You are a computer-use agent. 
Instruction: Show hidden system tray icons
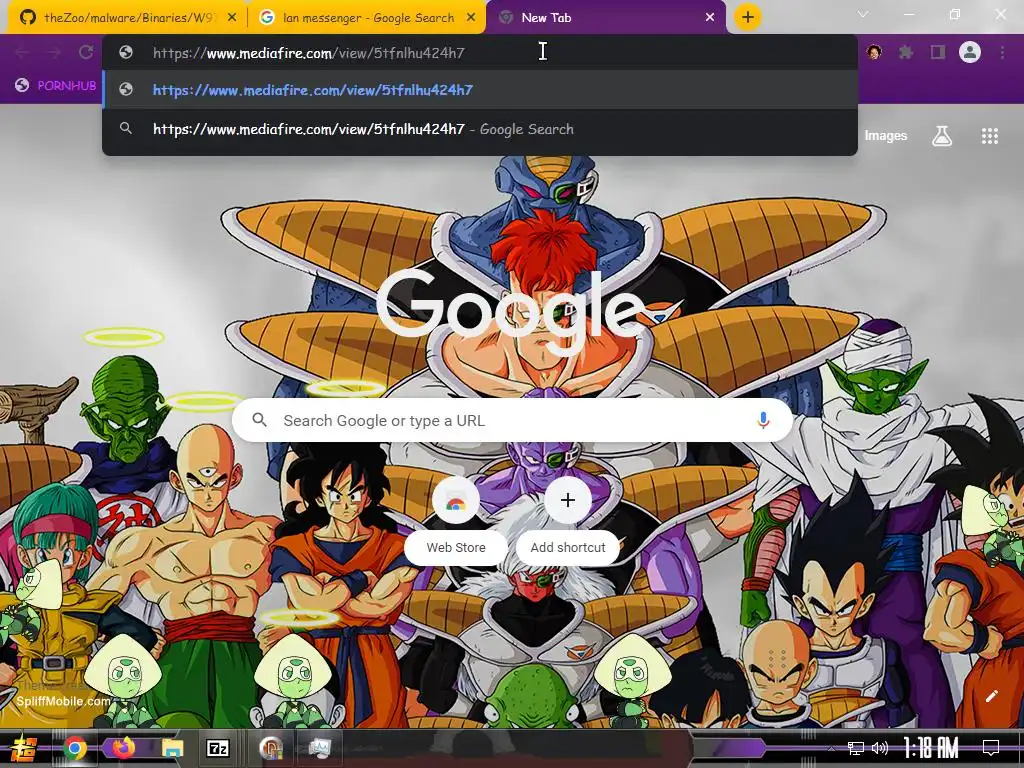pos(831,748)
